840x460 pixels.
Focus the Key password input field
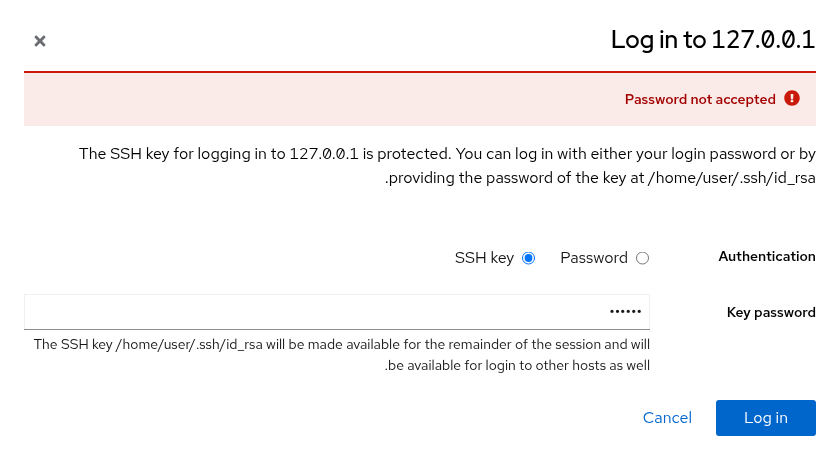pos(337,312)
